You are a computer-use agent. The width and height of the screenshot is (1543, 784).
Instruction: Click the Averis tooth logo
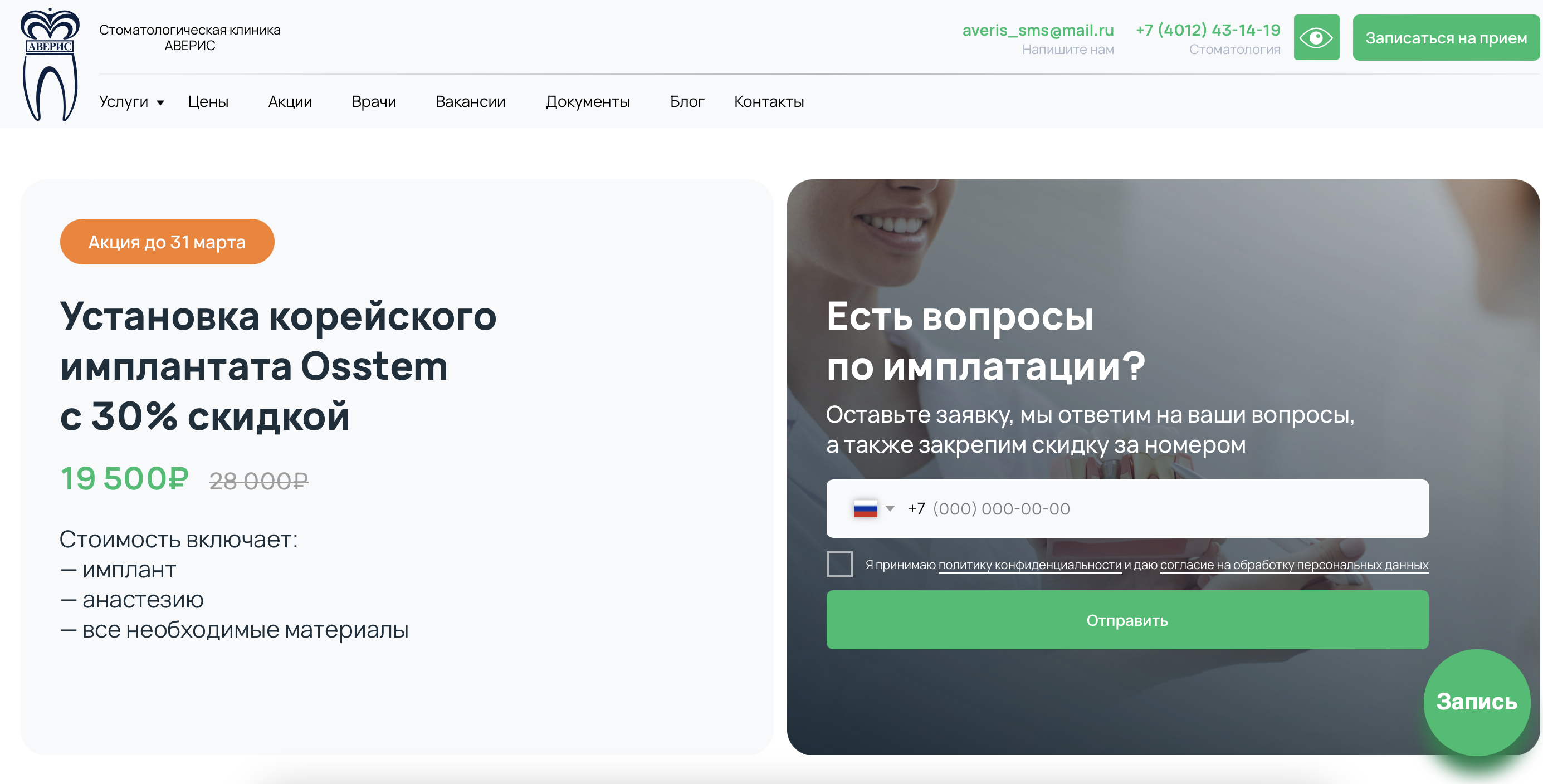[50, 65]
